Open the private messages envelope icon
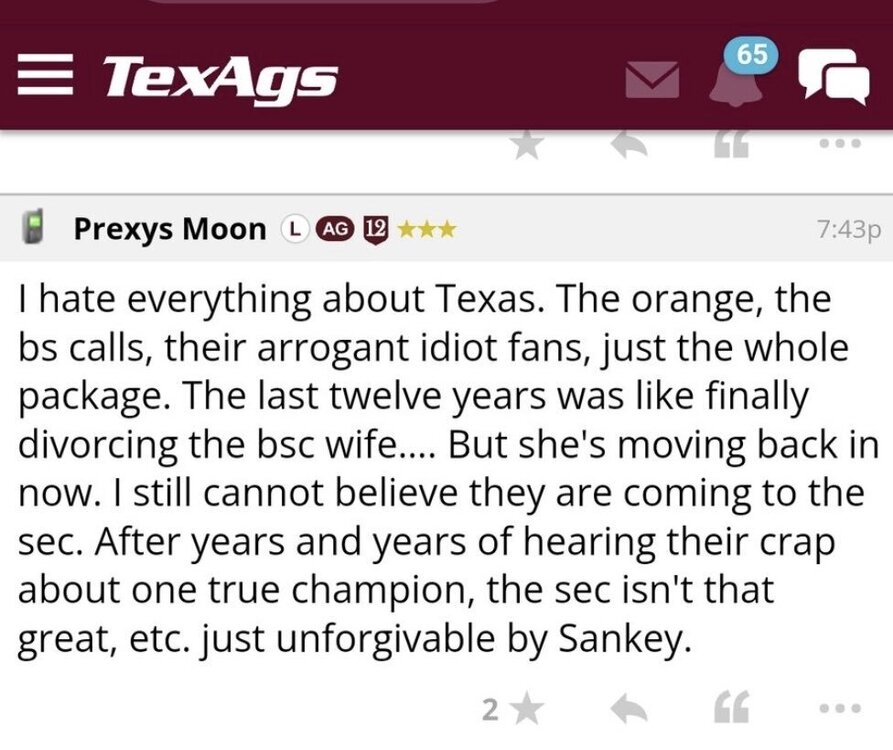 tap(651, 79)
